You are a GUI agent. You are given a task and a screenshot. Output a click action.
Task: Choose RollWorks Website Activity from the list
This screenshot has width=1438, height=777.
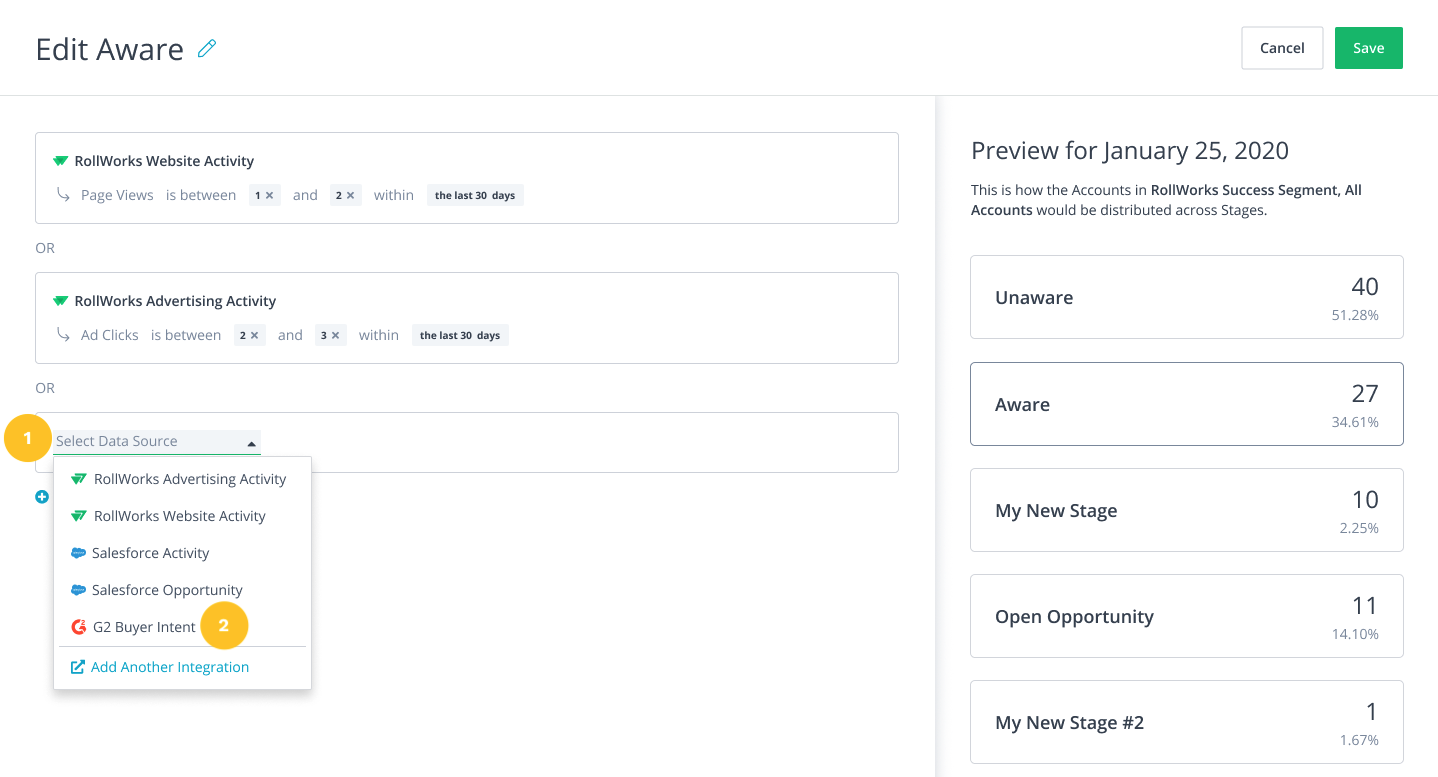tap(179, 516)
